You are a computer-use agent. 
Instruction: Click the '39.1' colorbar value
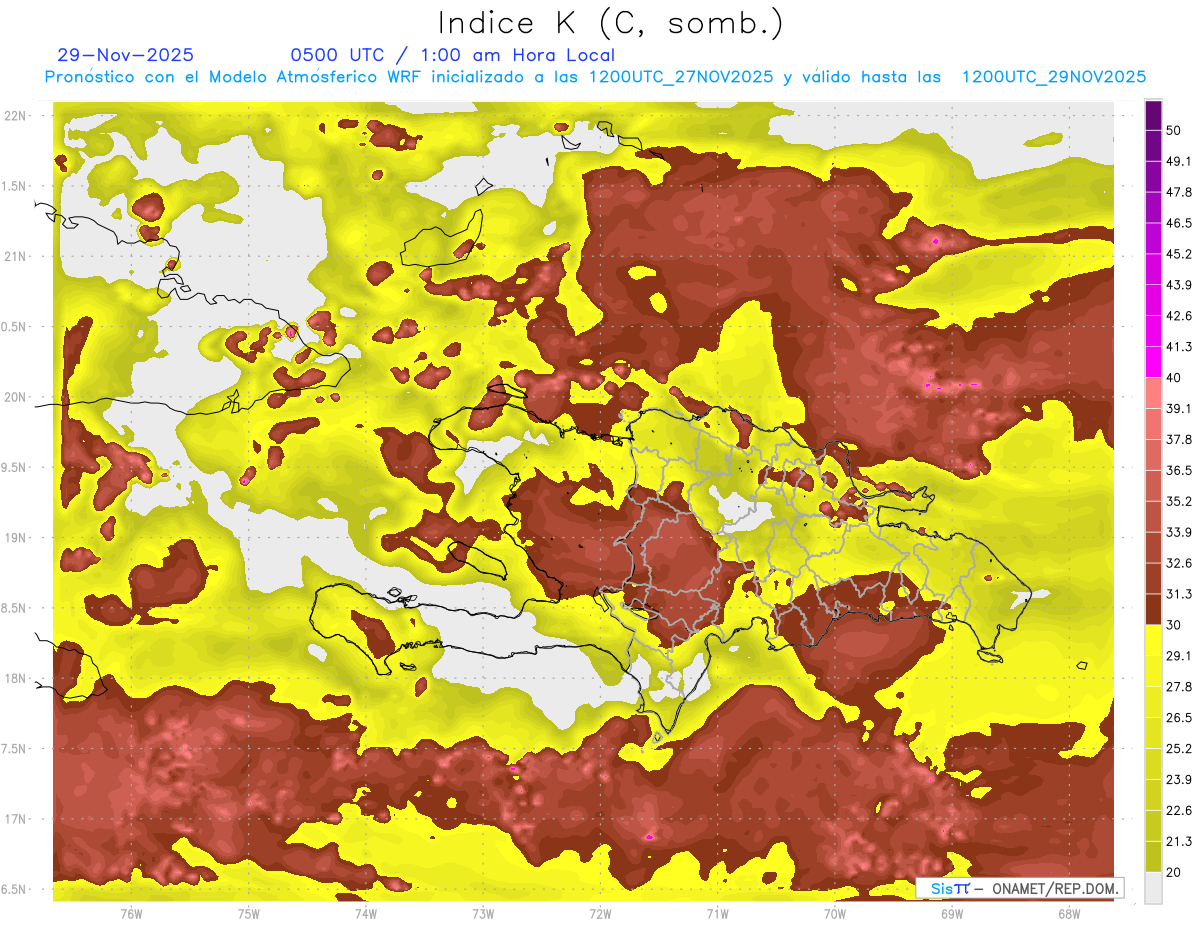coord(1179,408)
